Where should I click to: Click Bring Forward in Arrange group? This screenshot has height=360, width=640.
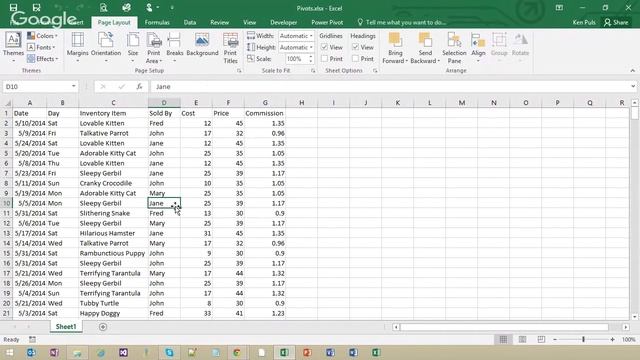(x=395, y=48)
